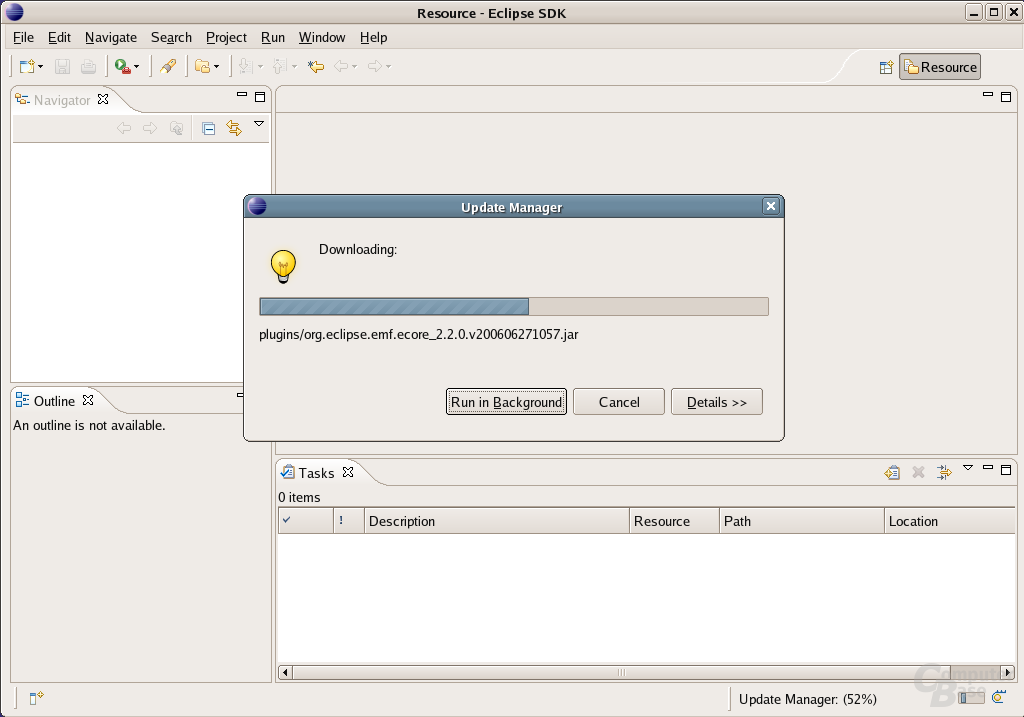Click the Details >> button

(717, 402)
